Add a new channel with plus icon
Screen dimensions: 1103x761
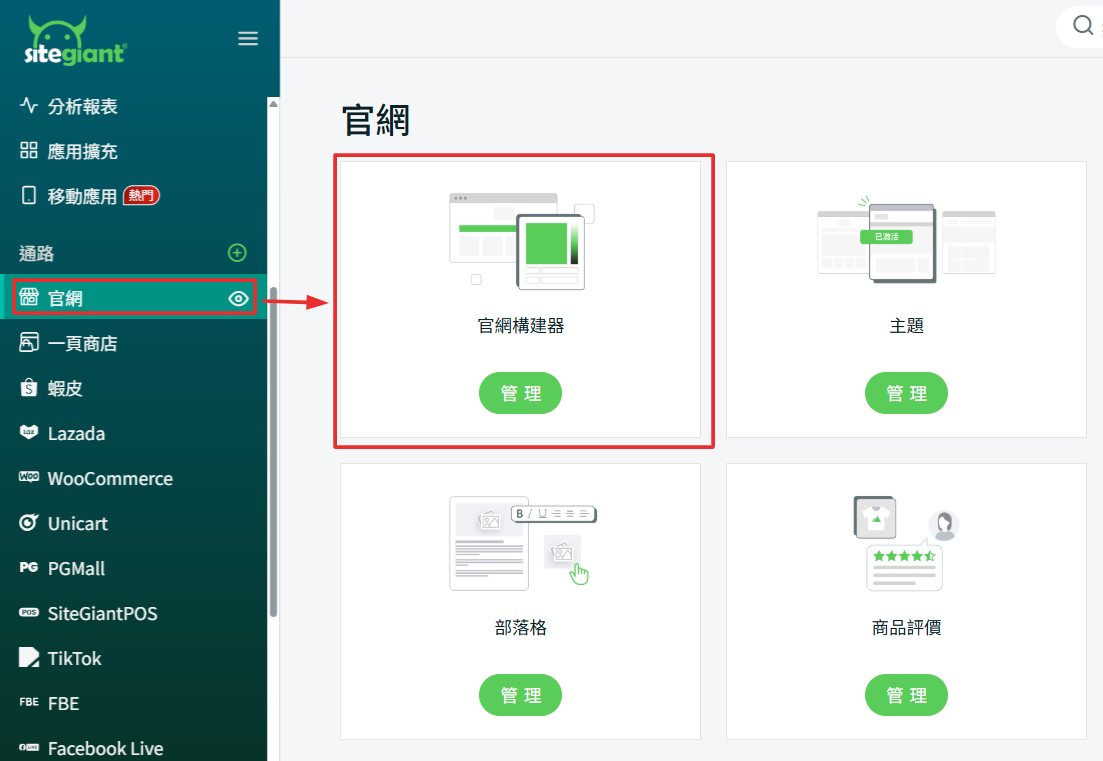tap(237, 253)
